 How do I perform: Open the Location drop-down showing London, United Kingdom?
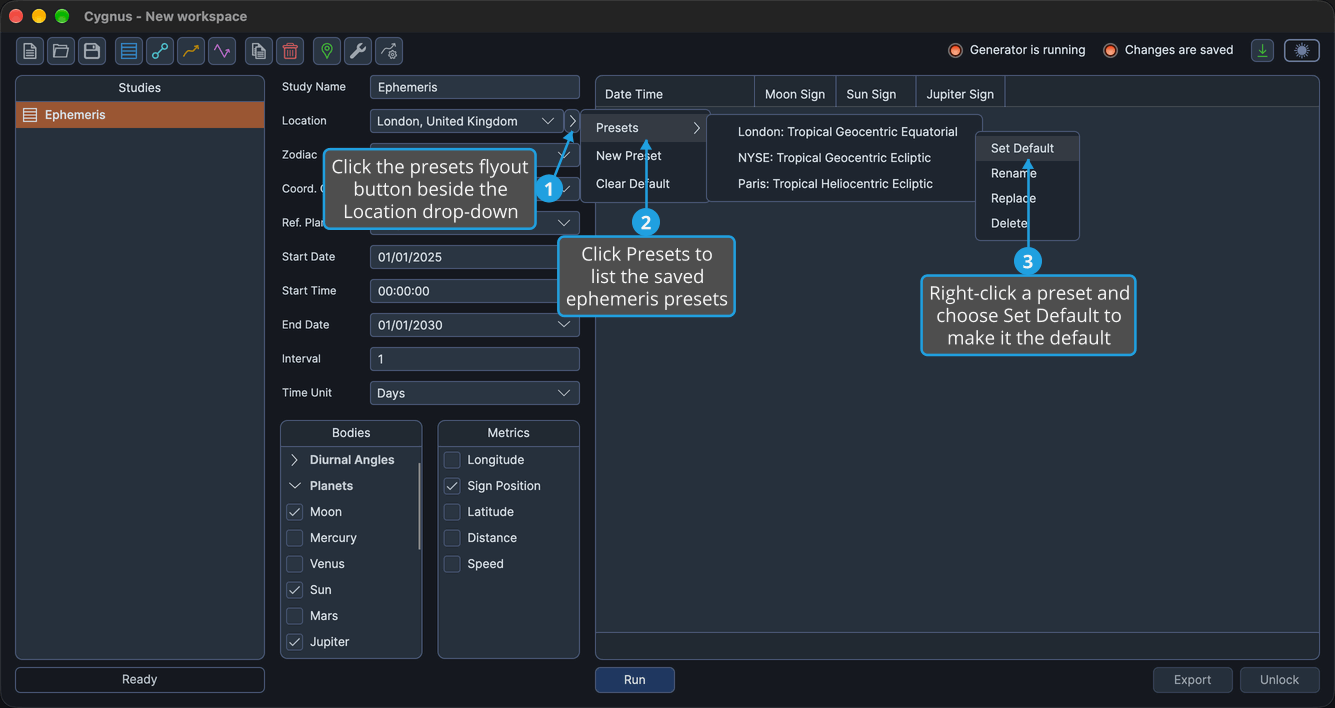point(467,121)
